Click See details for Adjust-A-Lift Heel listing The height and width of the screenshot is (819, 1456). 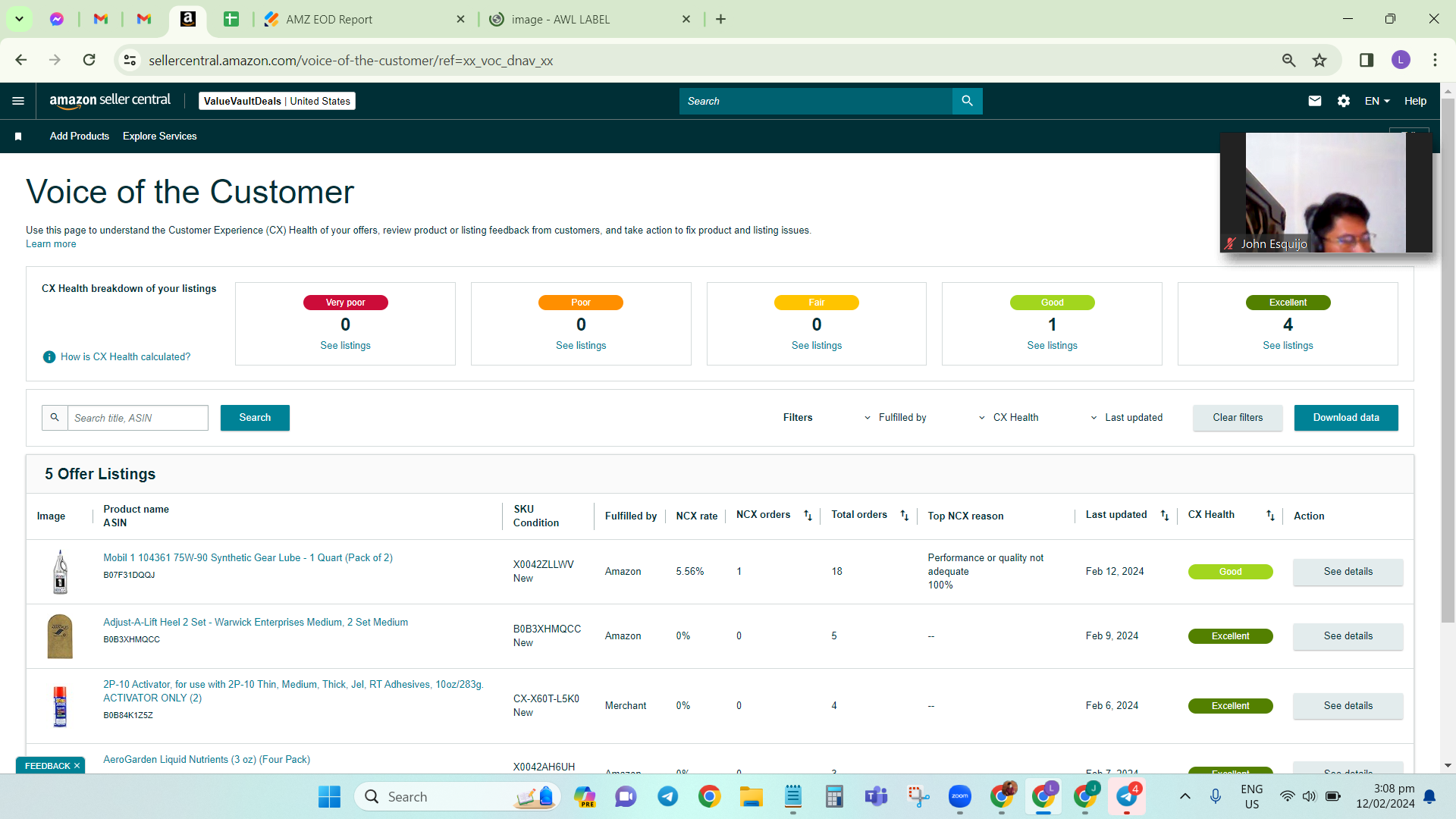1348,636
